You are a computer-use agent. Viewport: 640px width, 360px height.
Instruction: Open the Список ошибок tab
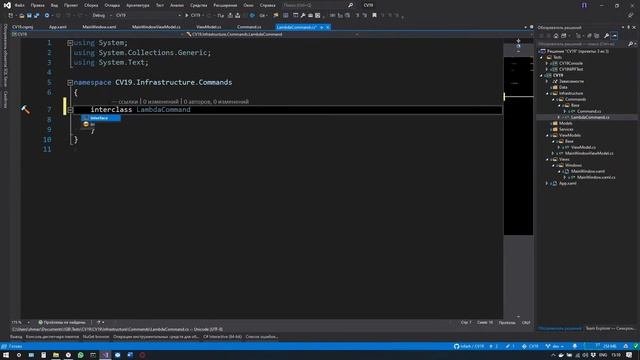(x=262, y=337)
